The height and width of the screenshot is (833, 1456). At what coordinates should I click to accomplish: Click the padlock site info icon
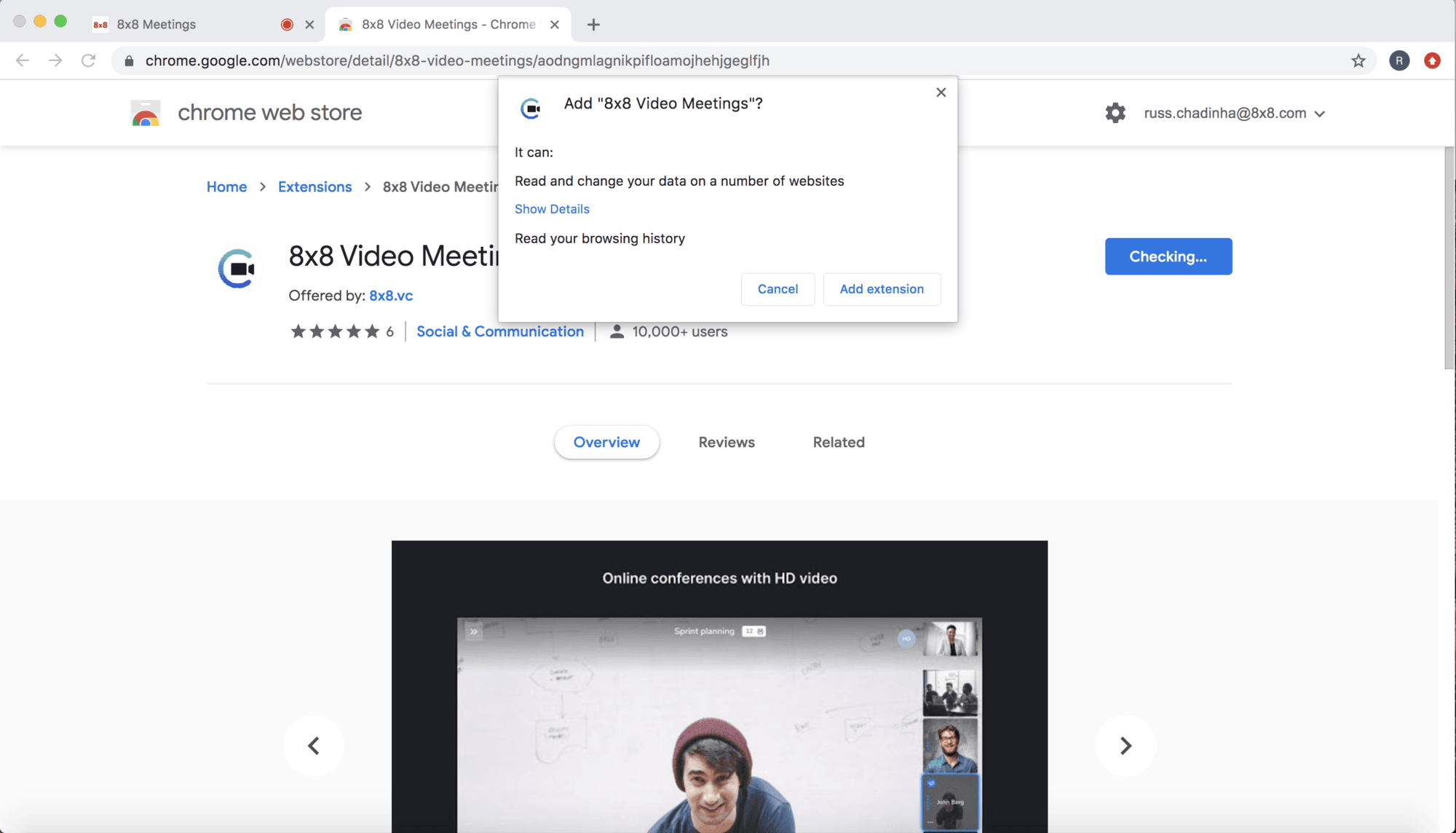129,60
